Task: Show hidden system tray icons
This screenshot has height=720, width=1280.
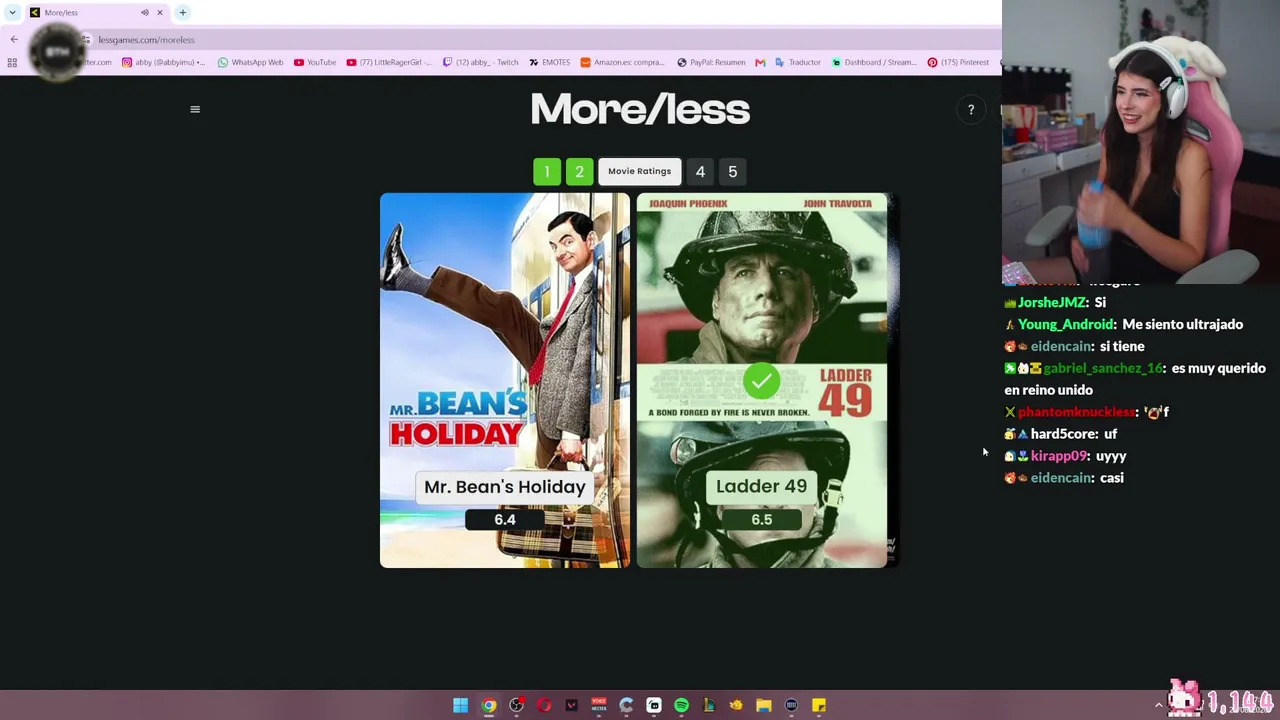Action: click(1159, 705)
